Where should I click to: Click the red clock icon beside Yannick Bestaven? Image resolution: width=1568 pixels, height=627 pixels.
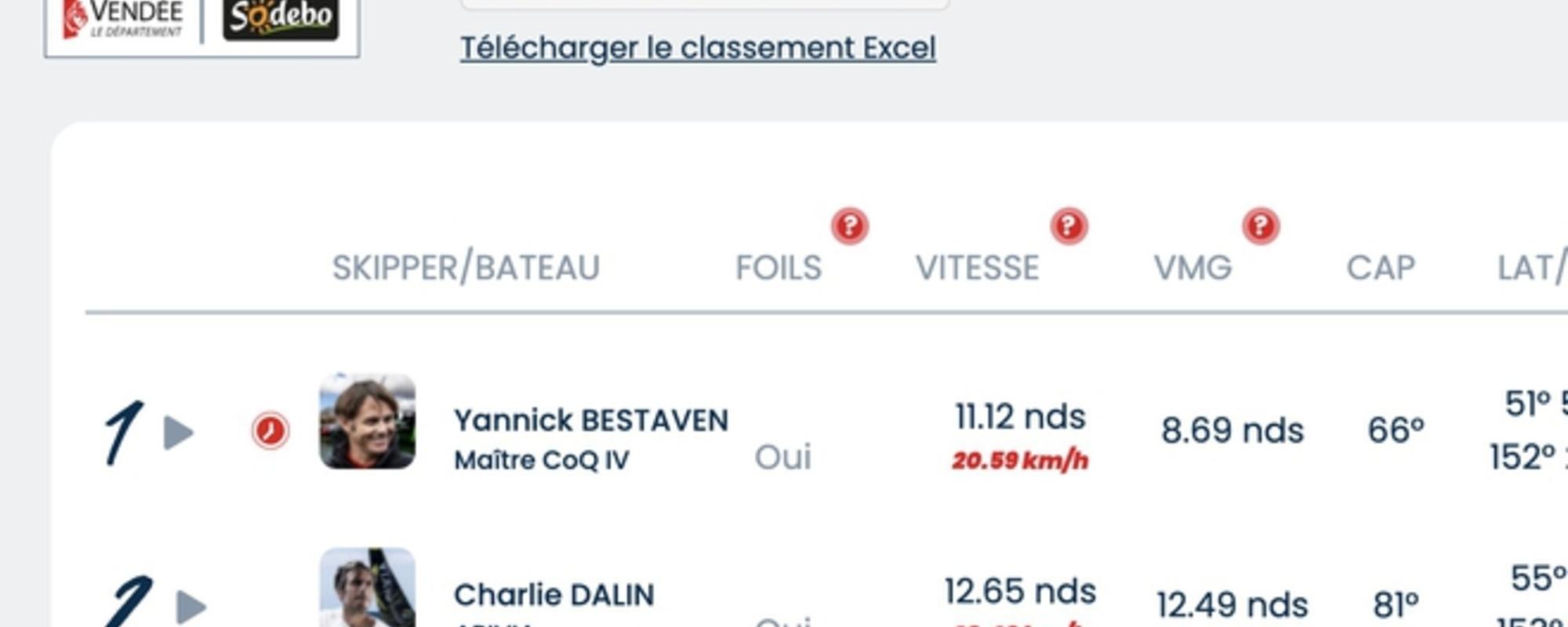click(270, 431)
